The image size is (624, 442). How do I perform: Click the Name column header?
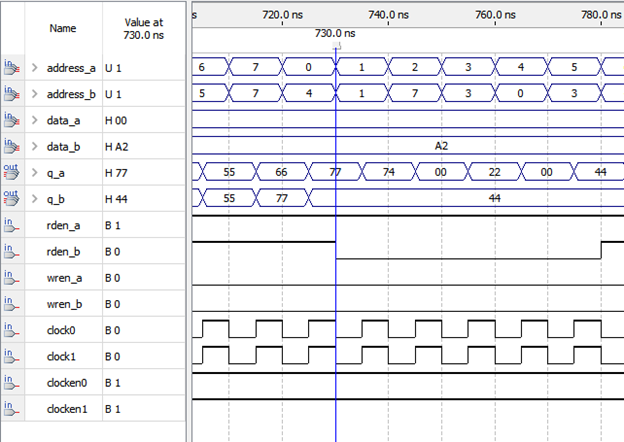pos(62,29)
